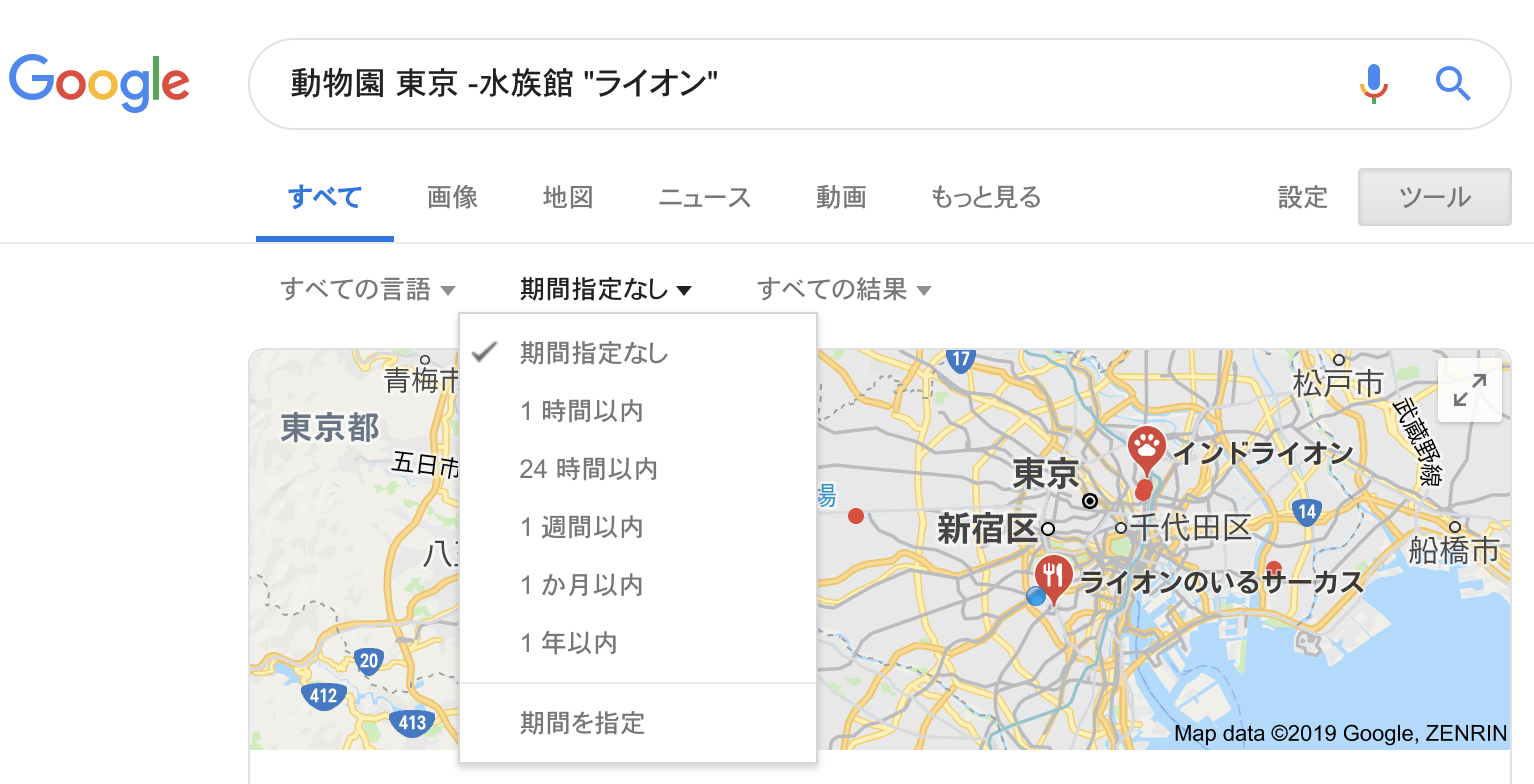This screenshot has width=1534, height=784.
Task: Click the microphone voice search icon
Action: (1374, 84)
